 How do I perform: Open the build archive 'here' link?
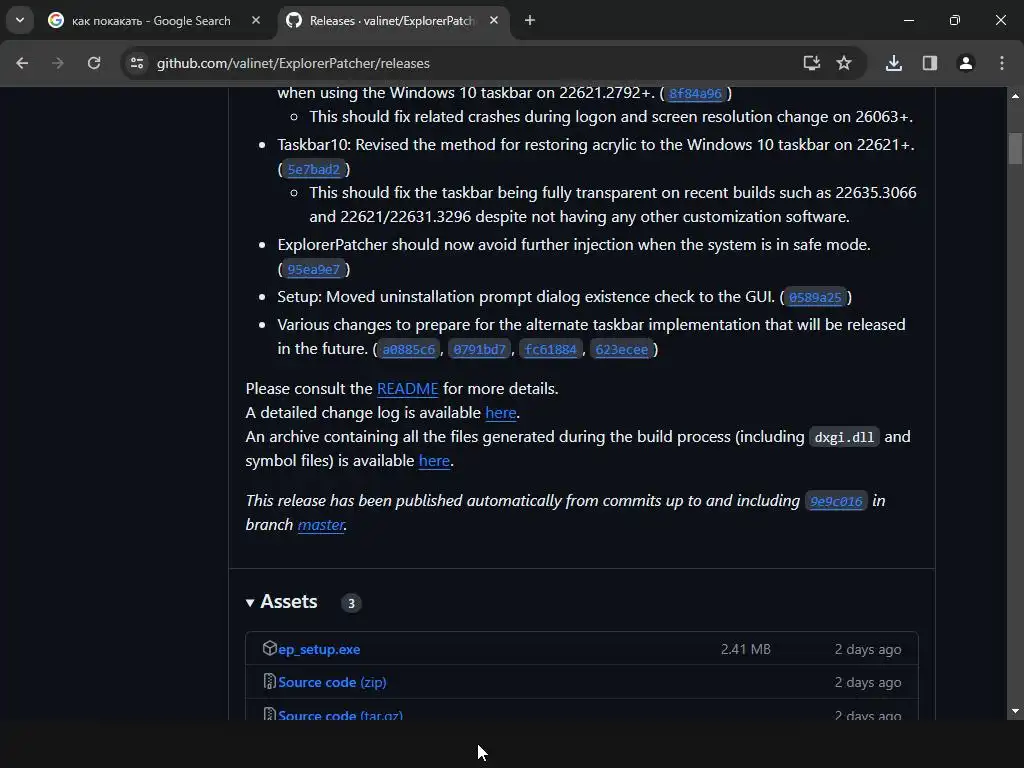pos(434,460)
